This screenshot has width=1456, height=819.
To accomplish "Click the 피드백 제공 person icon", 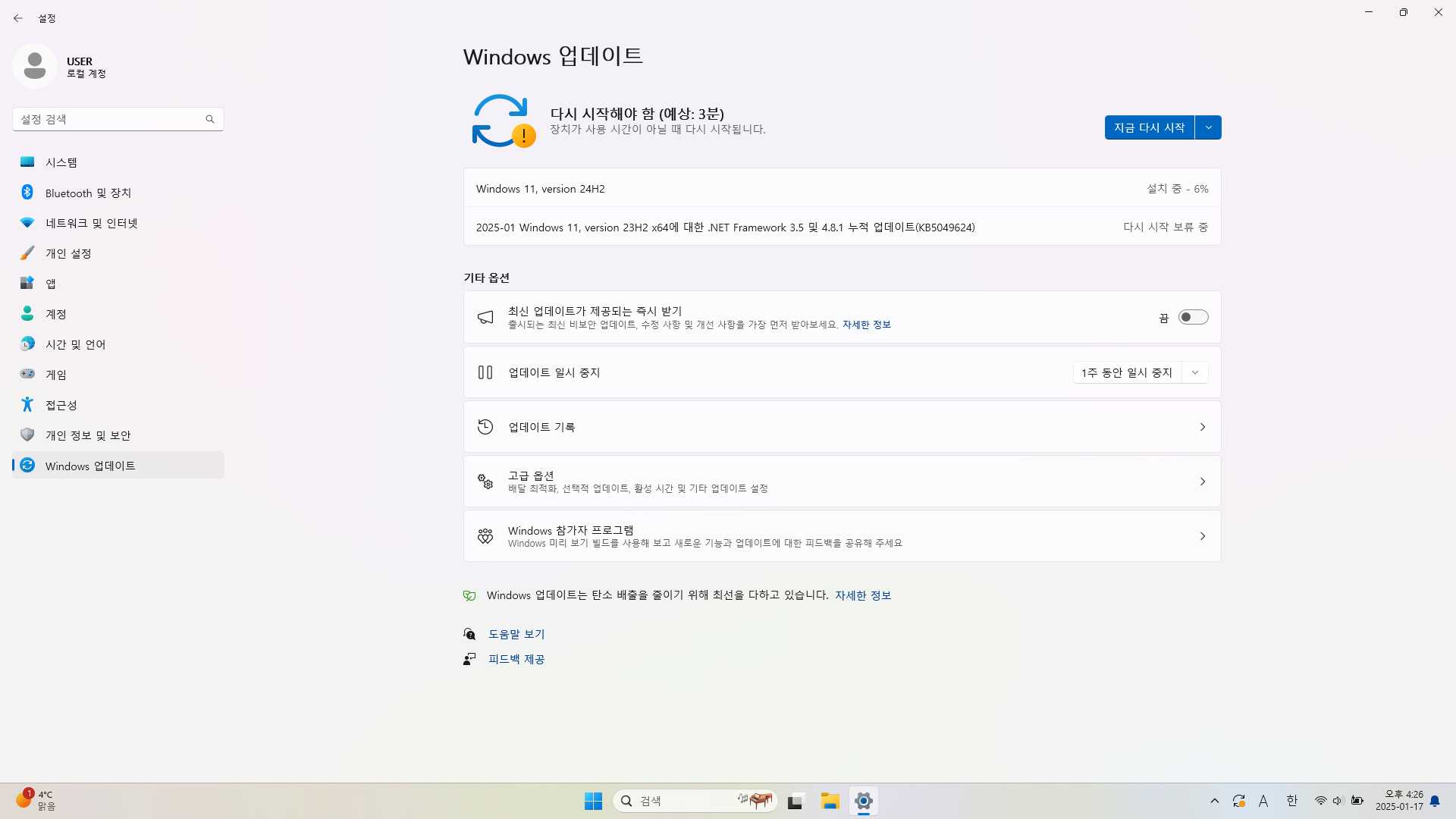I will click(x=469, y=659).
